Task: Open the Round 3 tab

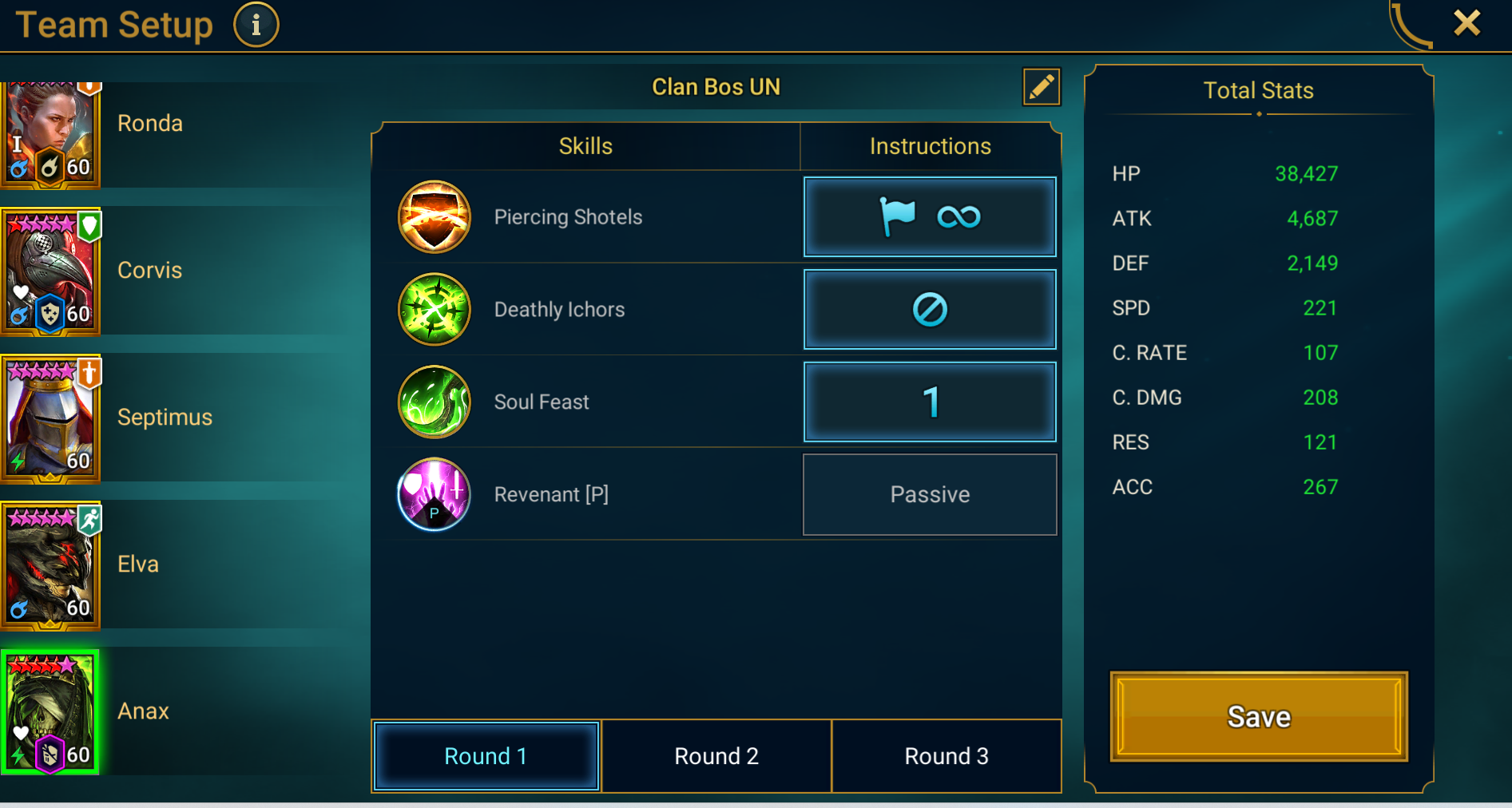Action: [x=946, y=756]
